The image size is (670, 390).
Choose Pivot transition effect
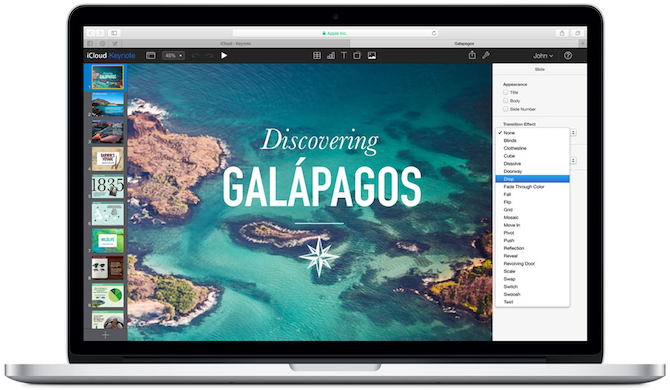point(532,233)
